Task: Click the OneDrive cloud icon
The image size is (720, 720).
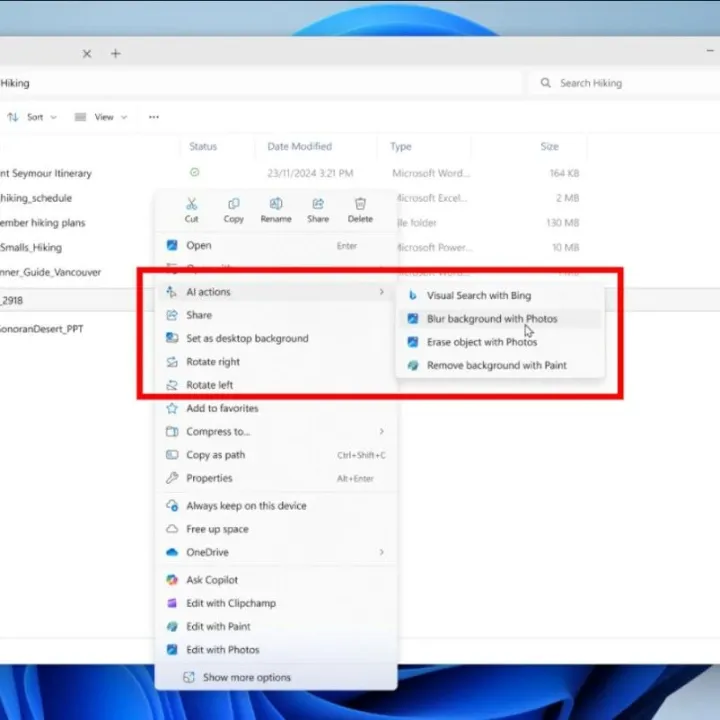Action: click(172, 552)
